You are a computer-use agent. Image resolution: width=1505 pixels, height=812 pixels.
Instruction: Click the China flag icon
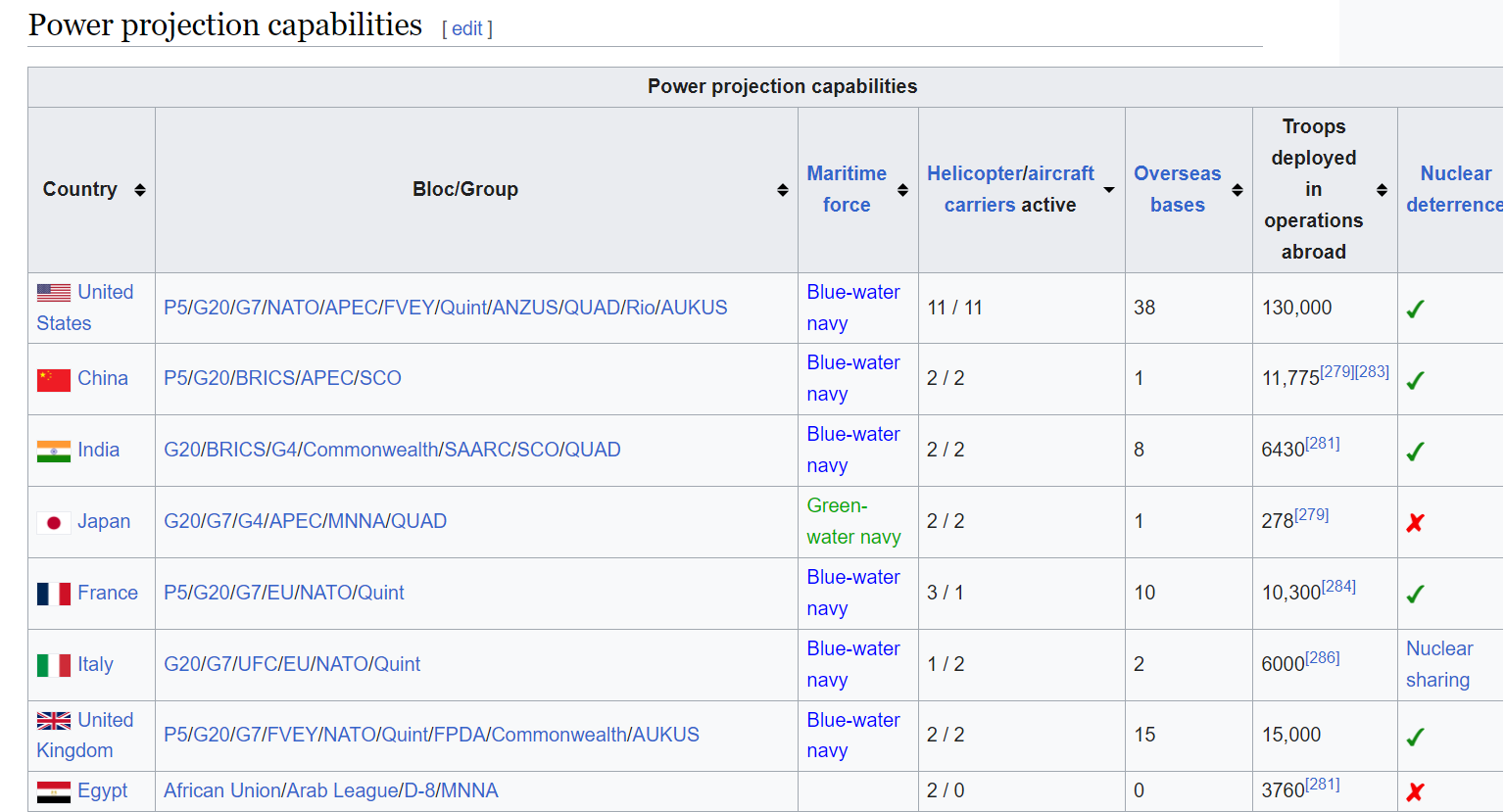54,379
